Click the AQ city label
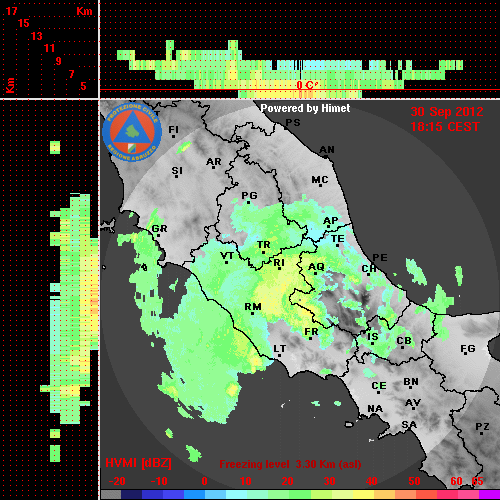 pos(316,267)
